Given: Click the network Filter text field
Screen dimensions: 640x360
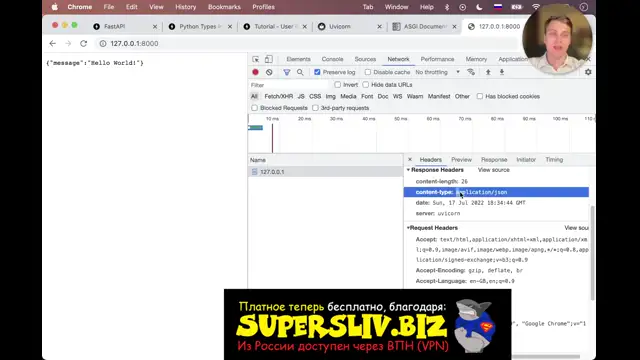Looking at the screenshot, I should pos(289,85).
